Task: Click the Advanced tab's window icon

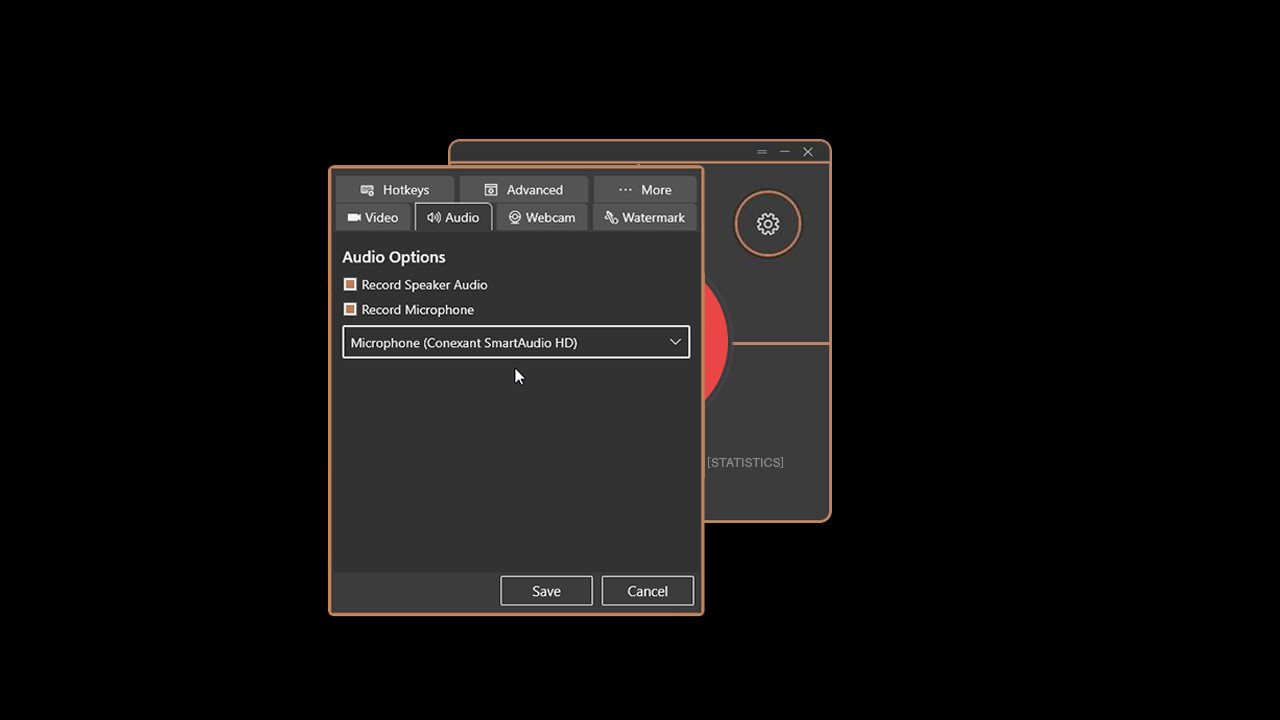Action: 491,190
